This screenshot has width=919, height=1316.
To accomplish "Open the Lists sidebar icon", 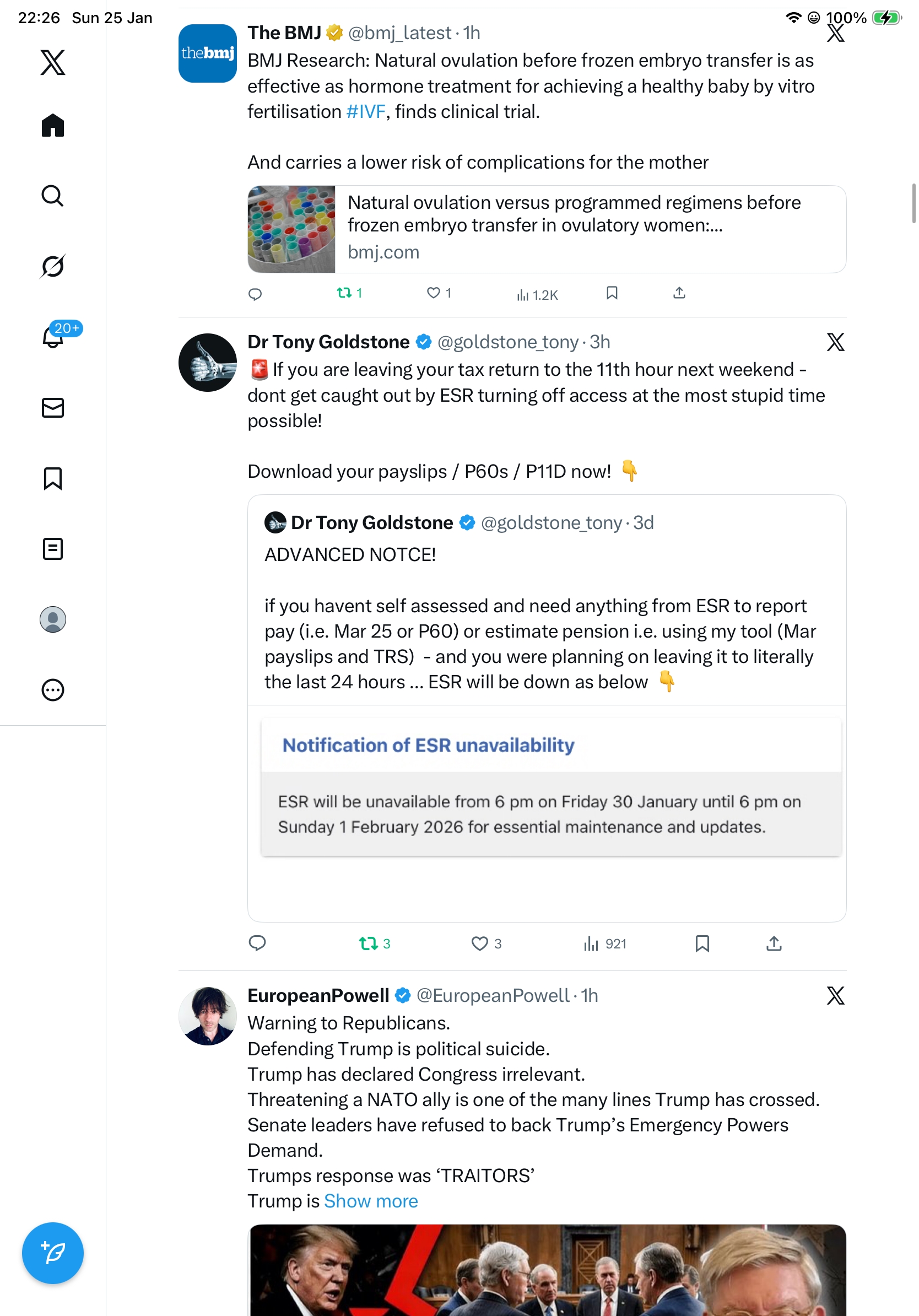I will point(53,548).
